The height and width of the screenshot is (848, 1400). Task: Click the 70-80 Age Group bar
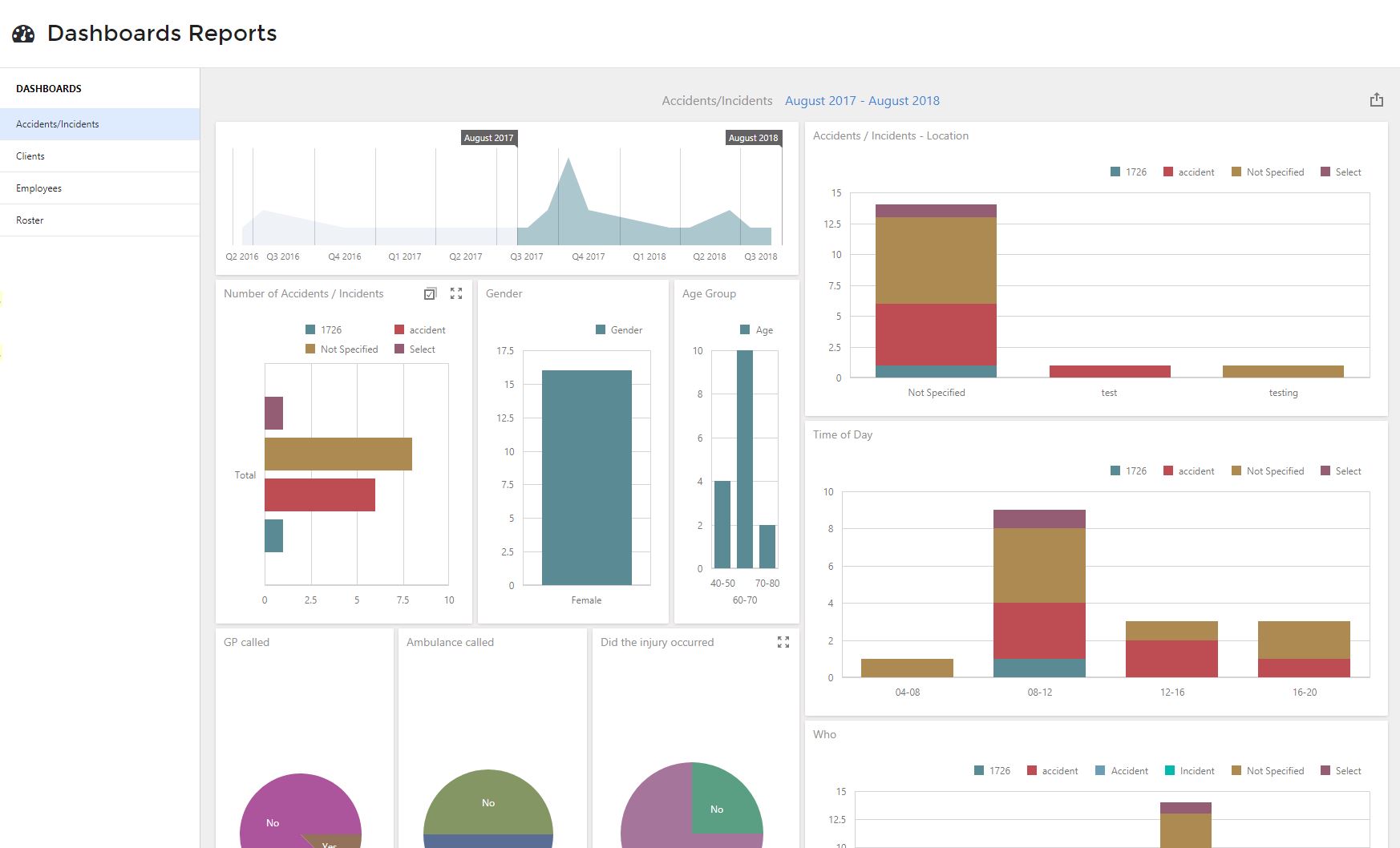(767, 547)
